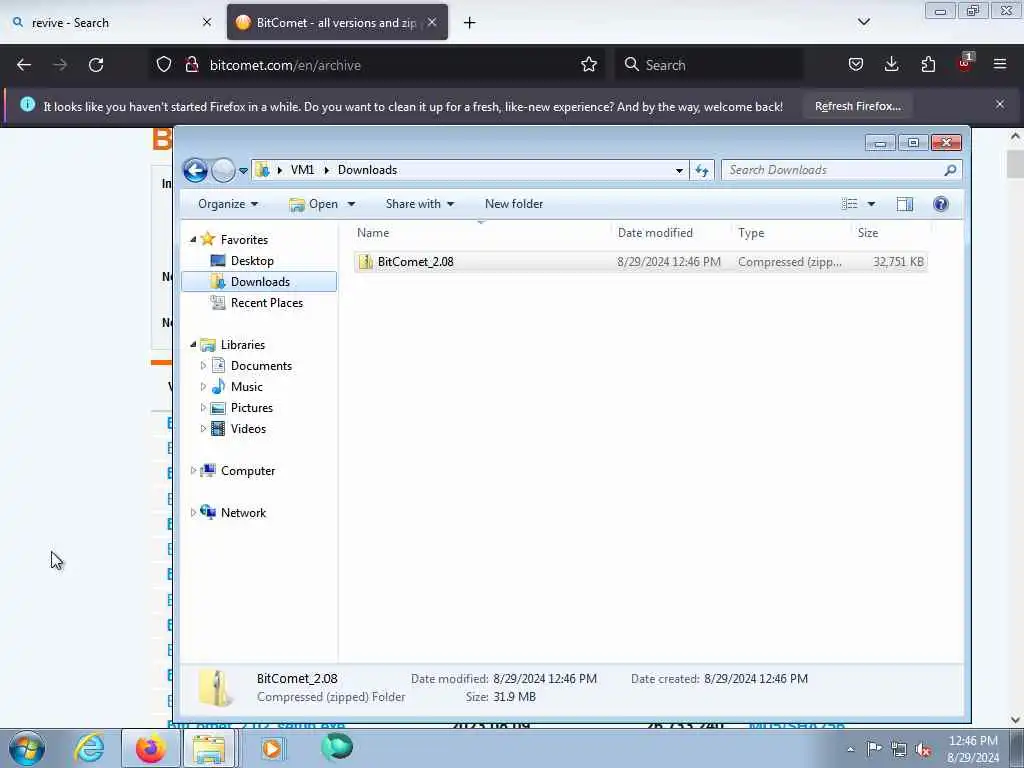Click the Firefox search box

tap(709, 65)
